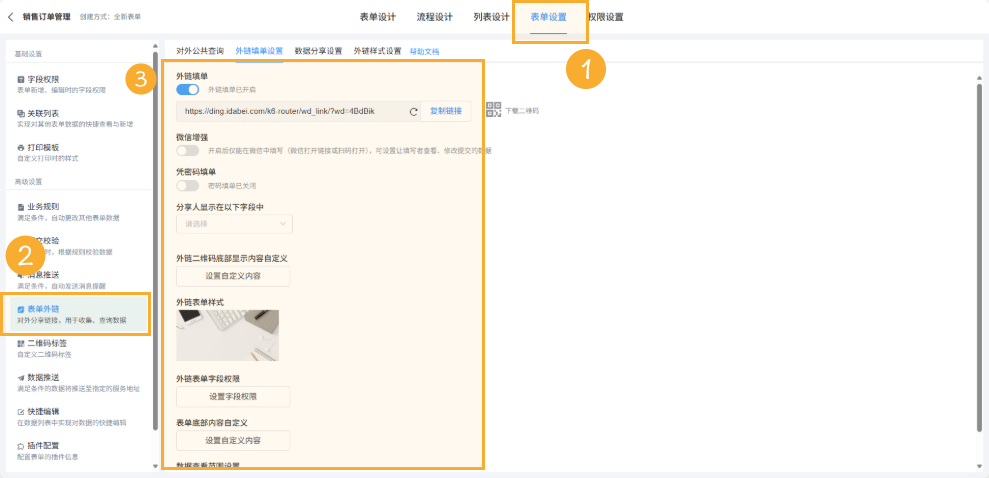
Task: Go back using the top-left arrow
Action: click(x=10, y=16)
